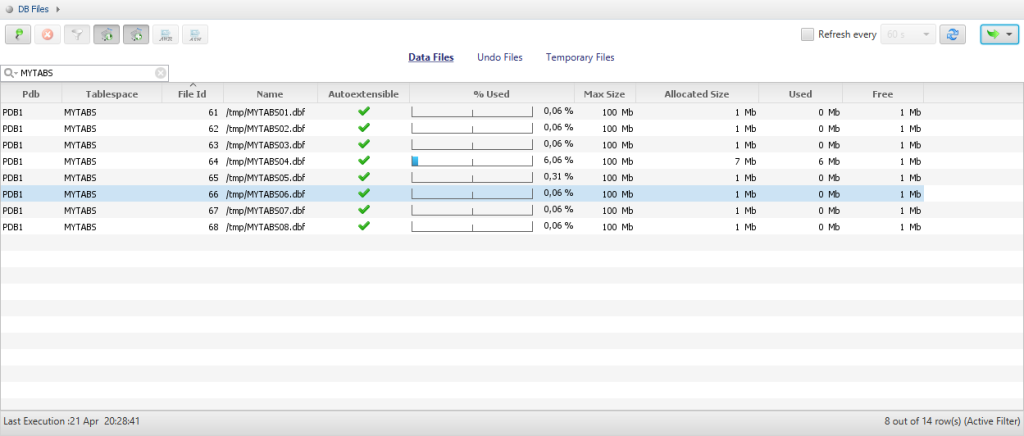Viewport: 1024px width, 436px height.
Task: Open the Data Files link
Action: coord(431,58)
